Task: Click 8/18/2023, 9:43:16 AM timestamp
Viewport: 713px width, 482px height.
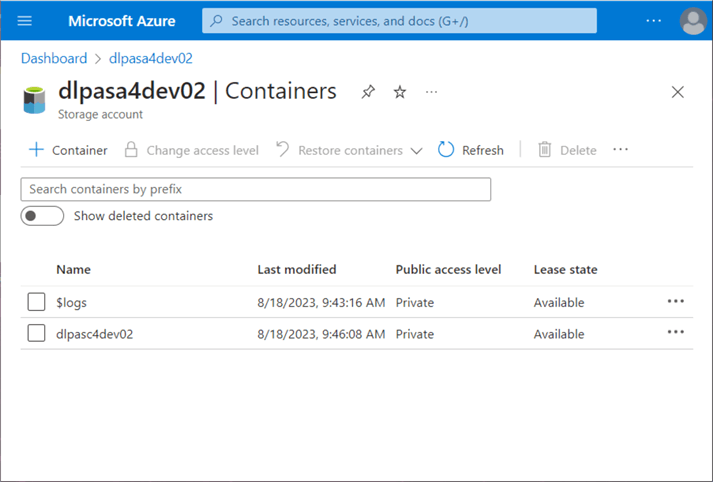Action: [x=321, y=303]
